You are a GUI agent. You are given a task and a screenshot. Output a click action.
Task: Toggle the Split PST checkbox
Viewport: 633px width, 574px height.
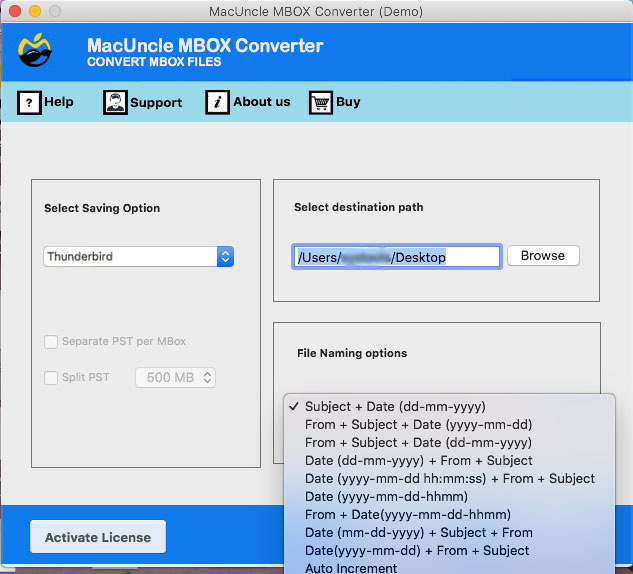[x=51, y=378]
